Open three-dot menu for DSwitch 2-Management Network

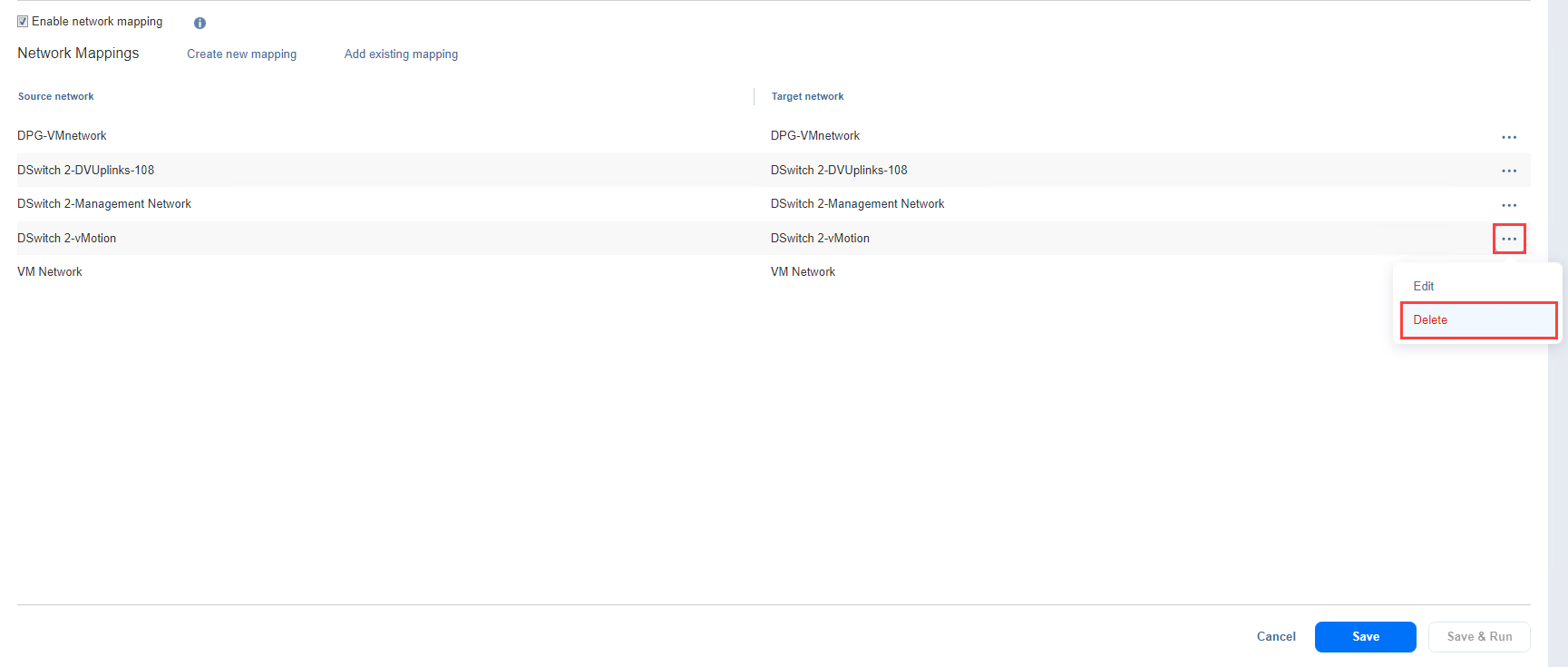pos(1508,205)
